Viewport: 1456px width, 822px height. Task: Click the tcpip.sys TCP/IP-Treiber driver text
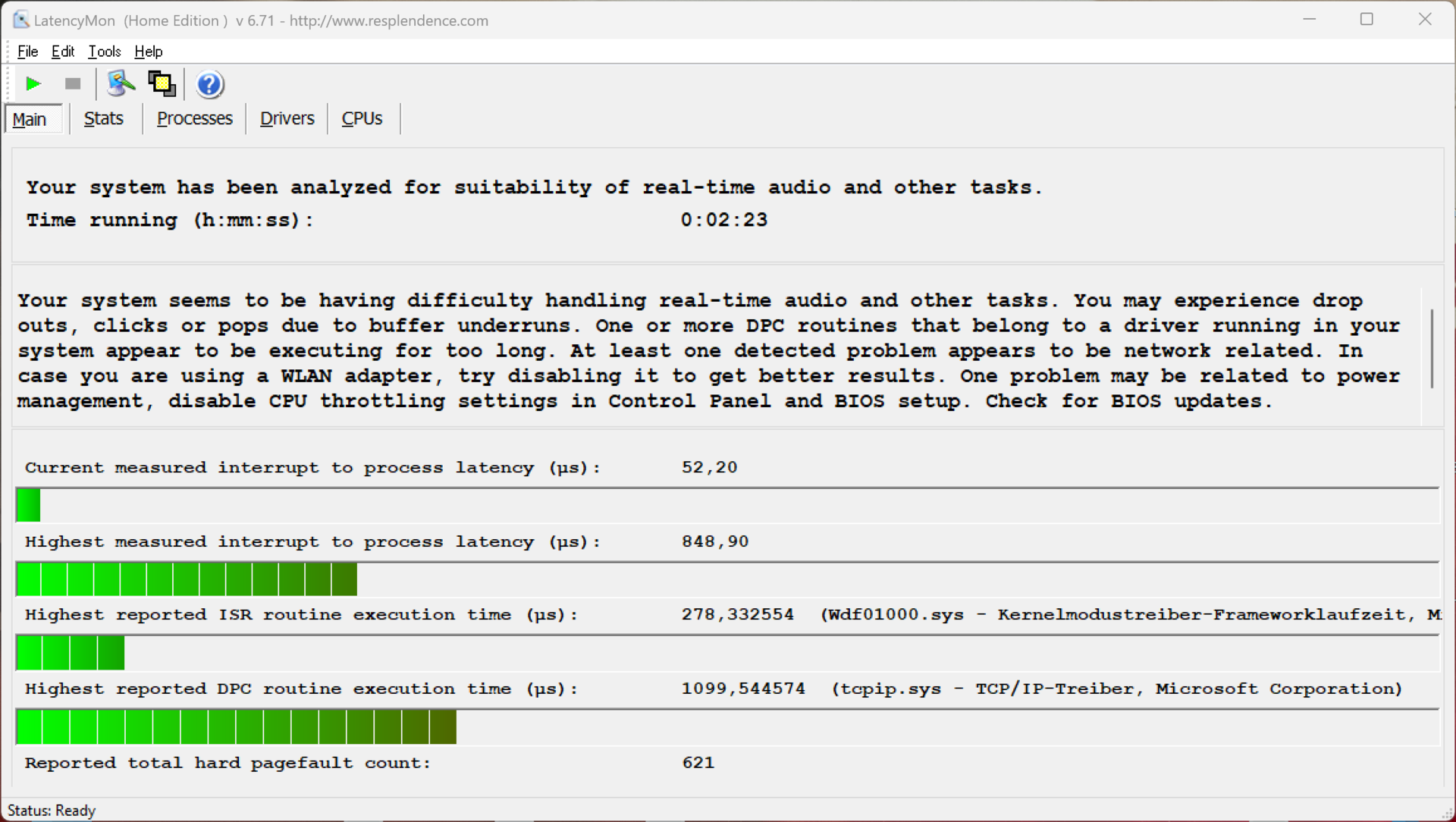pyautogui.click(x=1117, y=689)
